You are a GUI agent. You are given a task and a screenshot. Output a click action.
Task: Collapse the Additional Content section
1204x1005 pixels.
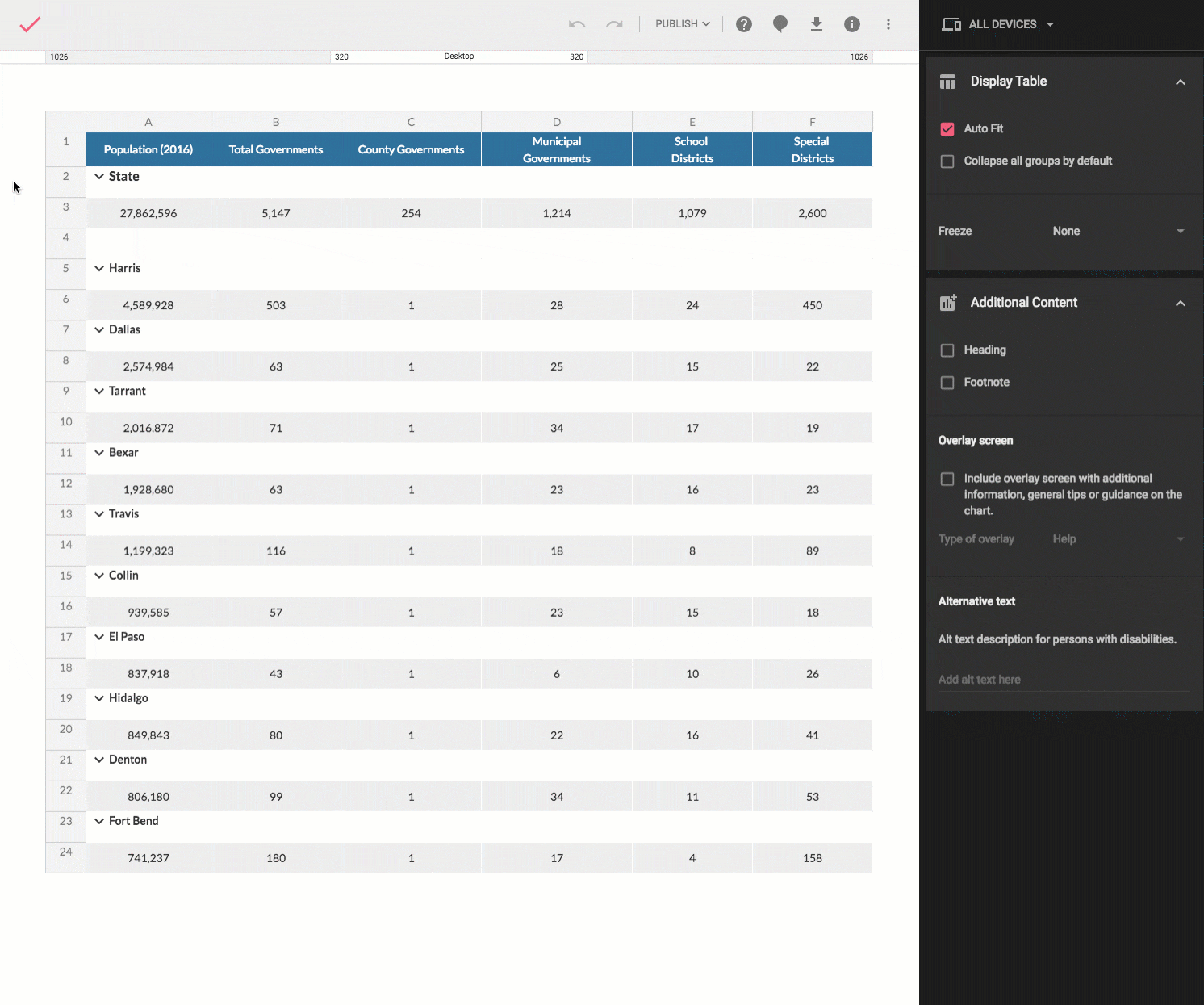click(1180, 304)
